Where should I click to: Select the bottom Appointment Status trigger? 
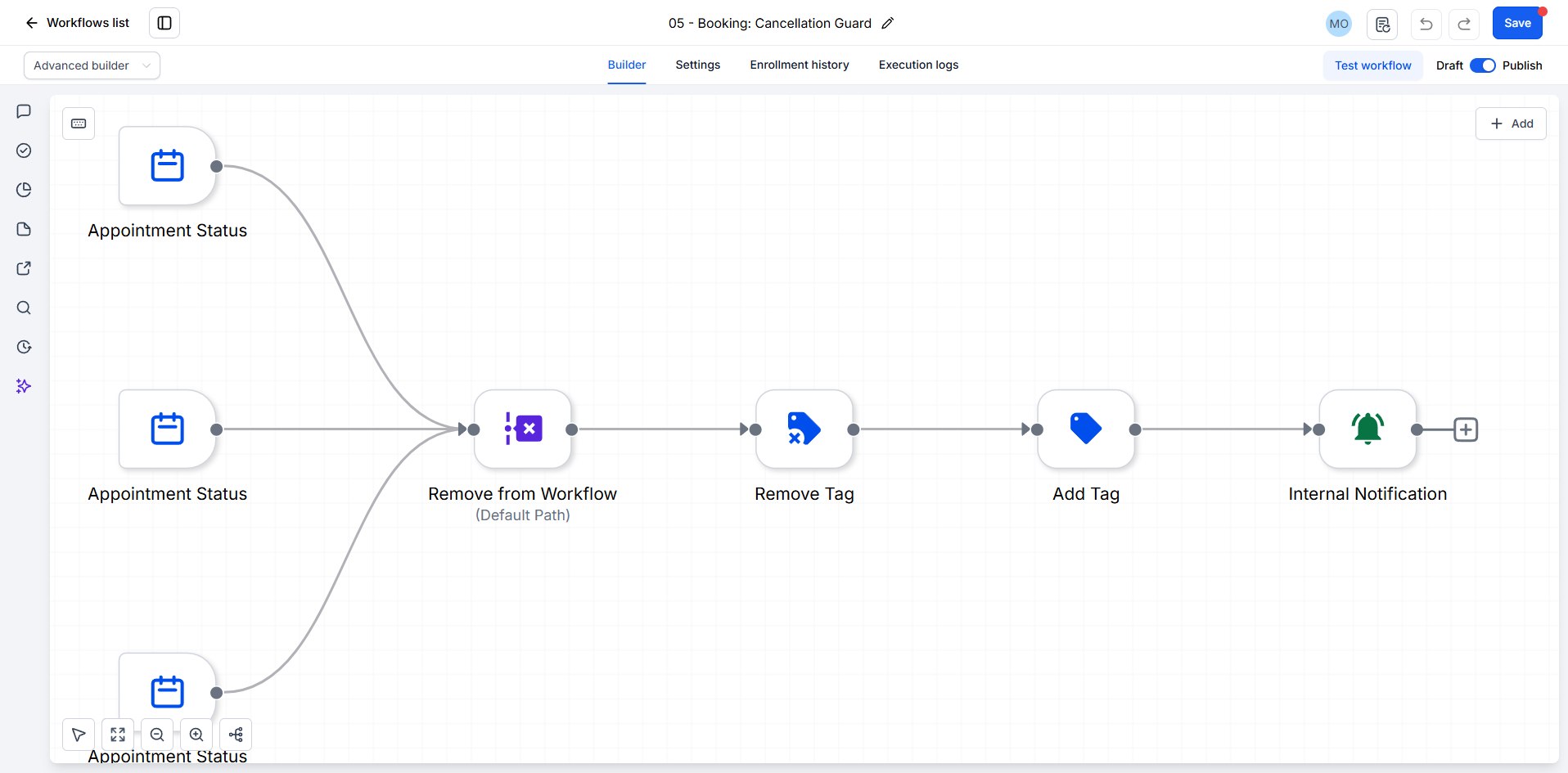[167, 692]
